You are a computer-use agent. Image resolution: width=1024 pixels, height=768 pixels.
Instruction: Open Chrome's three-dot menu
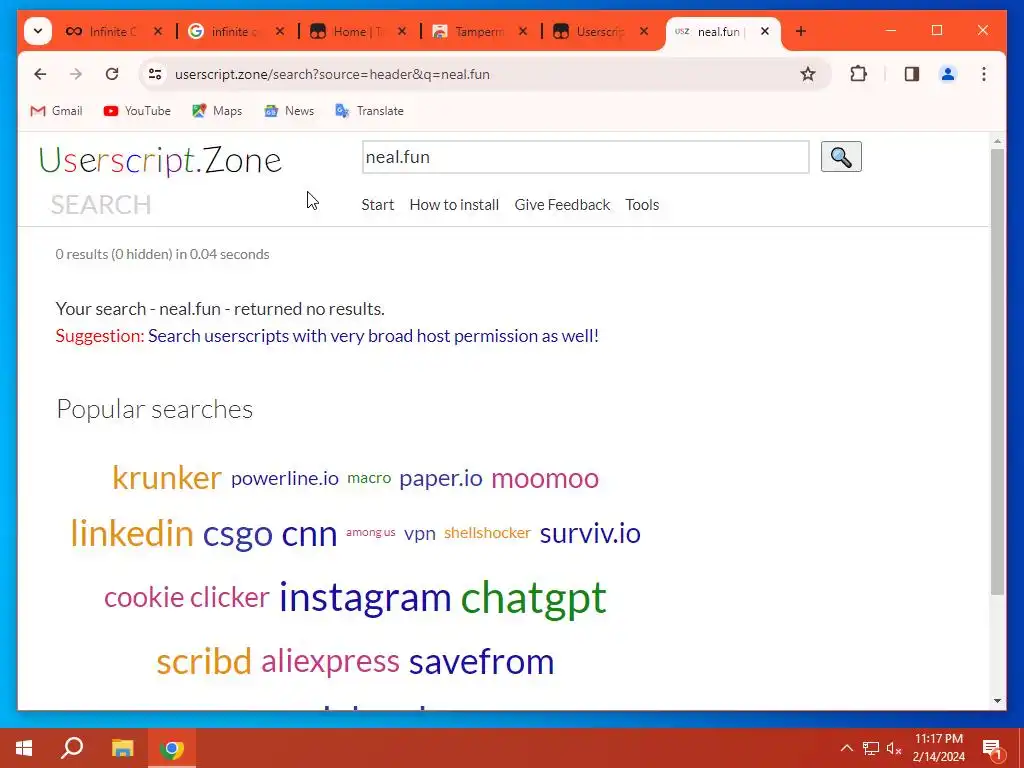pyautogui.click(x=984, y=74)
